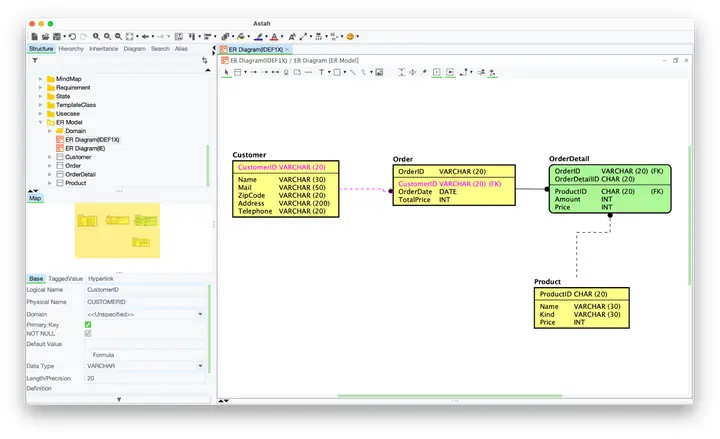Click the horizontal scrollbar below the diagram
This screenshot has width=720, height=439.
pyautogui.click(x=450, y=395)
